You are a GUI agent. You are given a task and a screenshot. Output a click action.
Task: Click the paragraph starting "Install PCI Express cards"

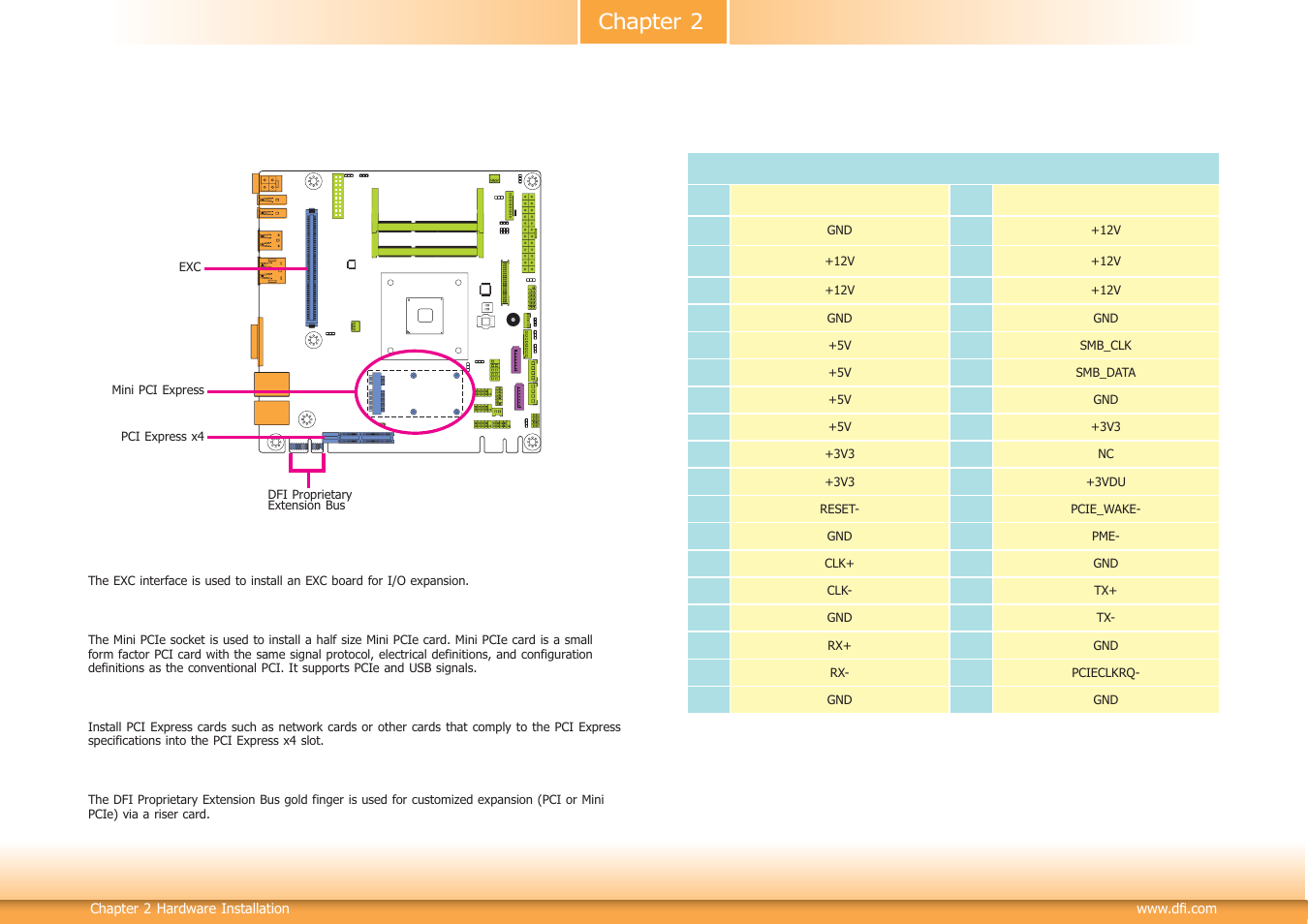[x=355, y=734]
